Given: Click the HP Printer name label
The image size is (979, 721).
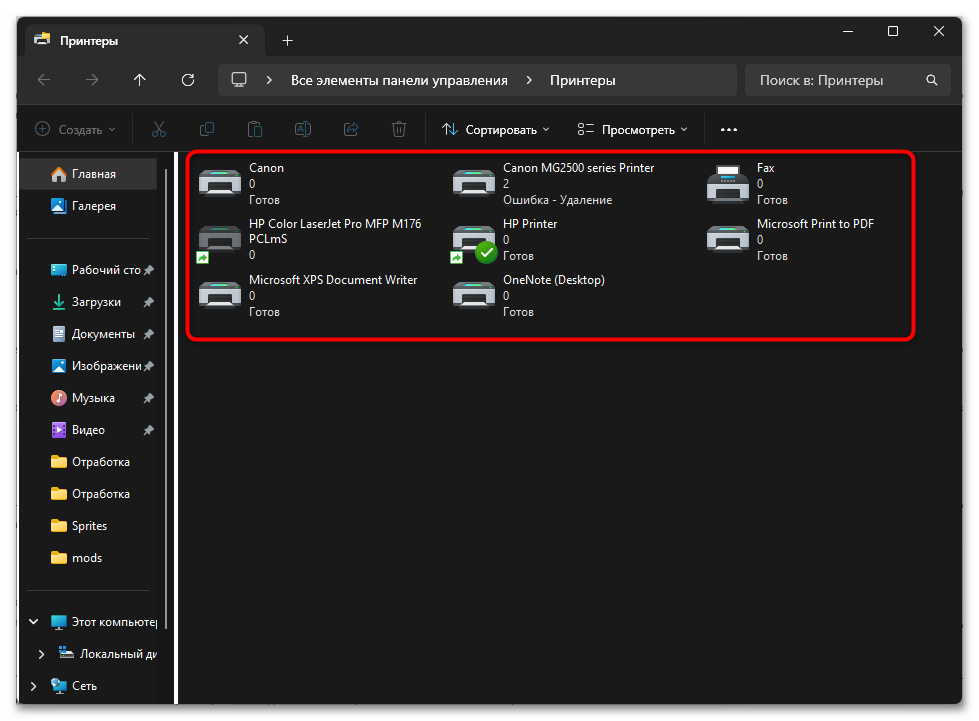Looking at the screenshot, I should tap(529, 223).
